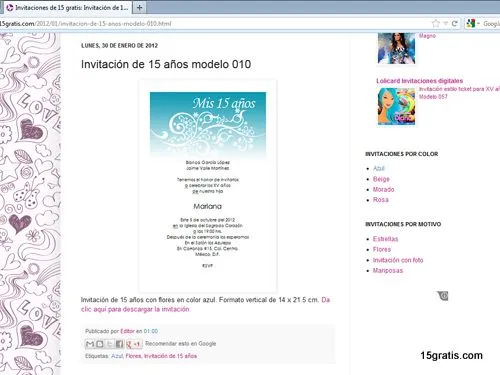This screenshot has height=375, width=500.
Task: Open the 'Flores' label under Etiquetas
Action: coord(133,356)
